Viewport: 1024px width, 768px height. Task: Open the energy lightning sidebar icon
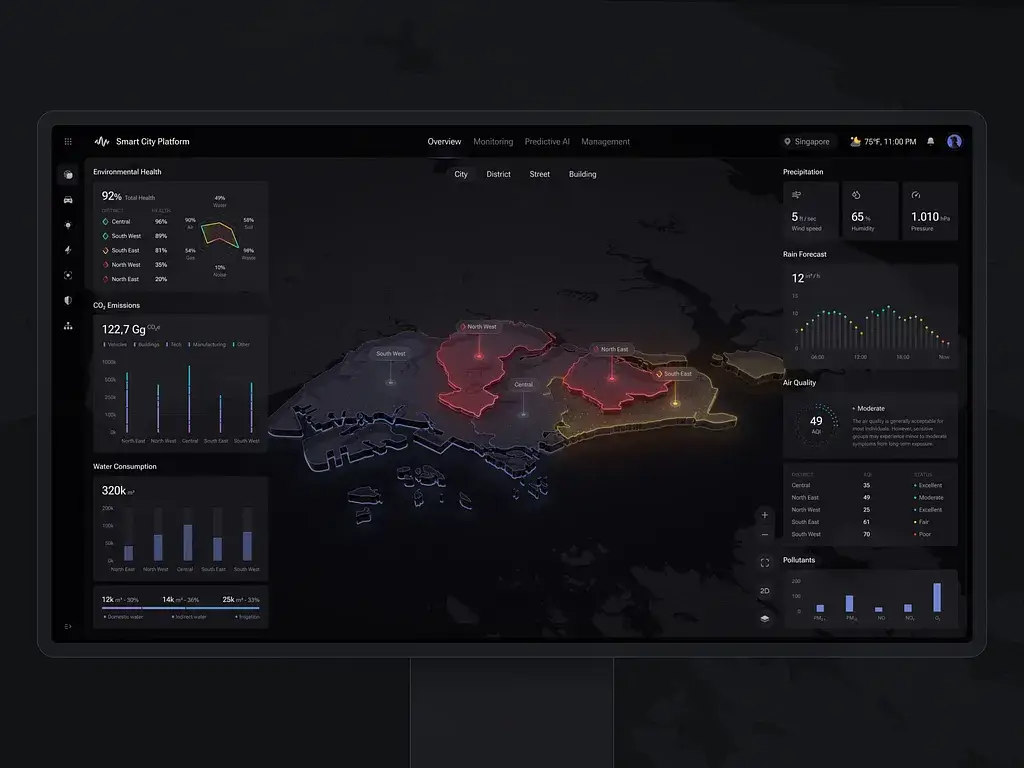pos(68,250)
